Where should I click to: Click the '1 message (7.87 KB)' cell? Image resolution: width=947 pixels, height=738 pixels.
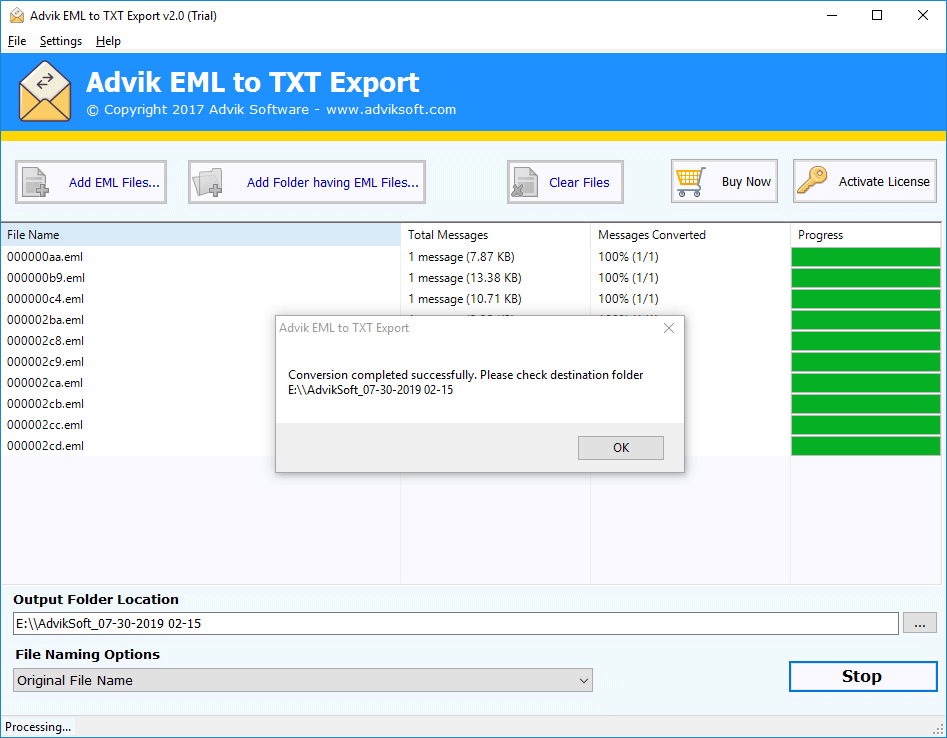click(x=461, y=257)
